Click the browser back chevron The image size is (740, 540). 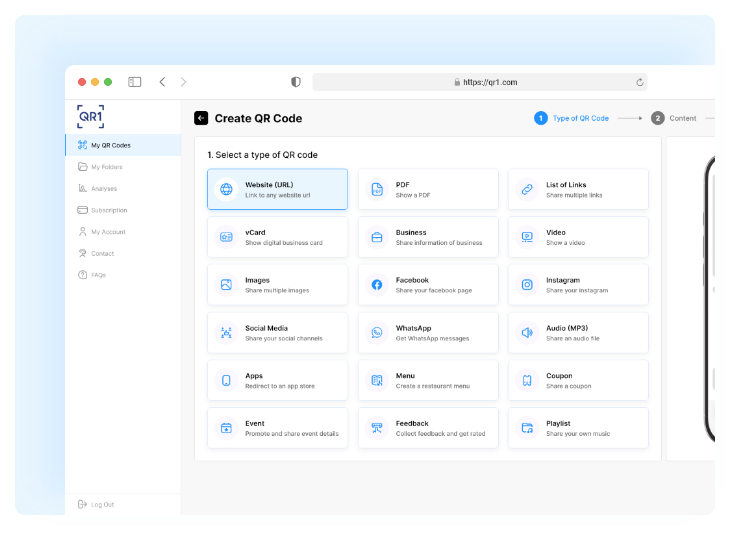(162, 82)
